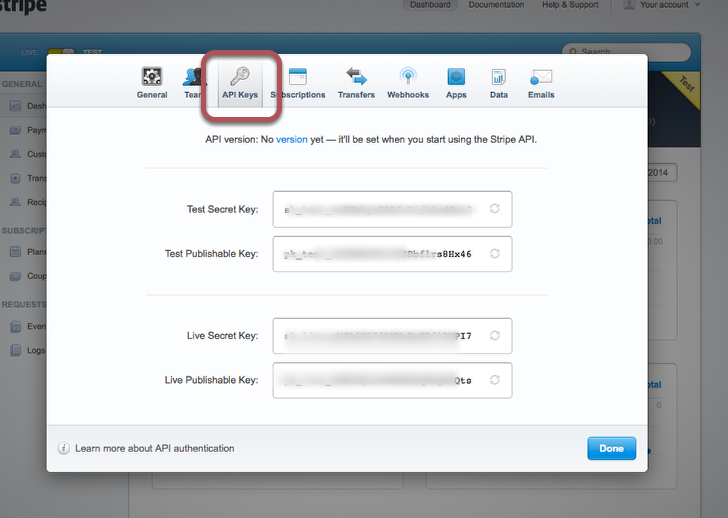Open the Data settings tab
This screenshot has height=518, width=728.
[x=499, y=83]
